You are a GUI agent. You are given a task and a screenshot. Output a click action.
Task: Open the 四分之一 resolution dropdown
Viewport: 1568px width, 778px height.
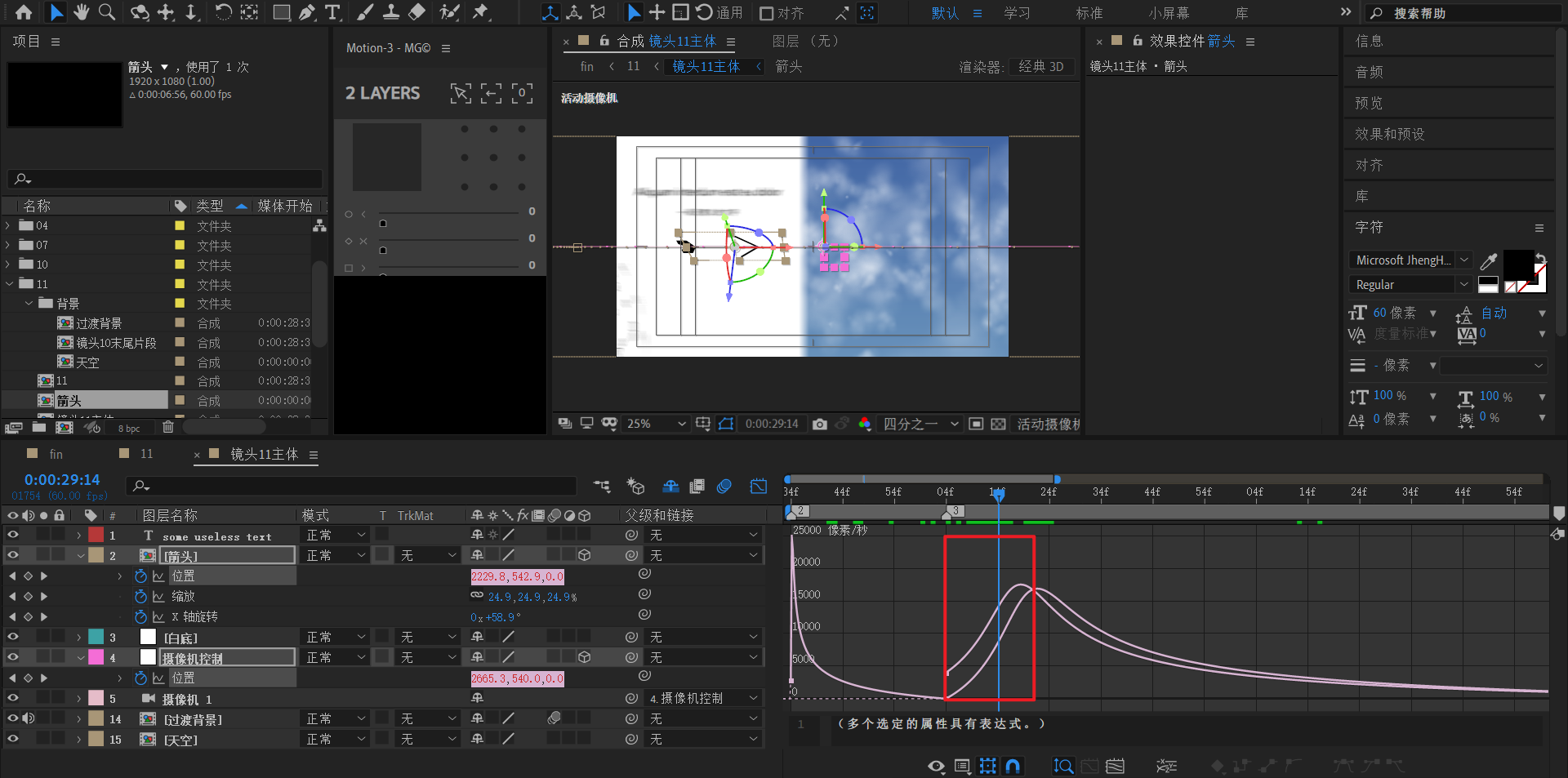920,424
